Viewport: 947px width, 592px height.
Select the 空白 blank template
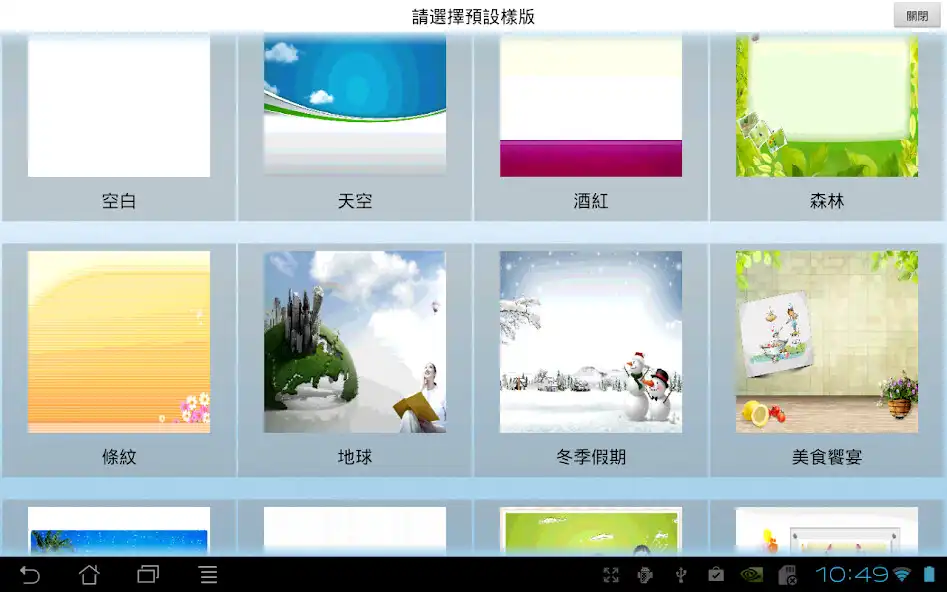[x=119, y=105]
